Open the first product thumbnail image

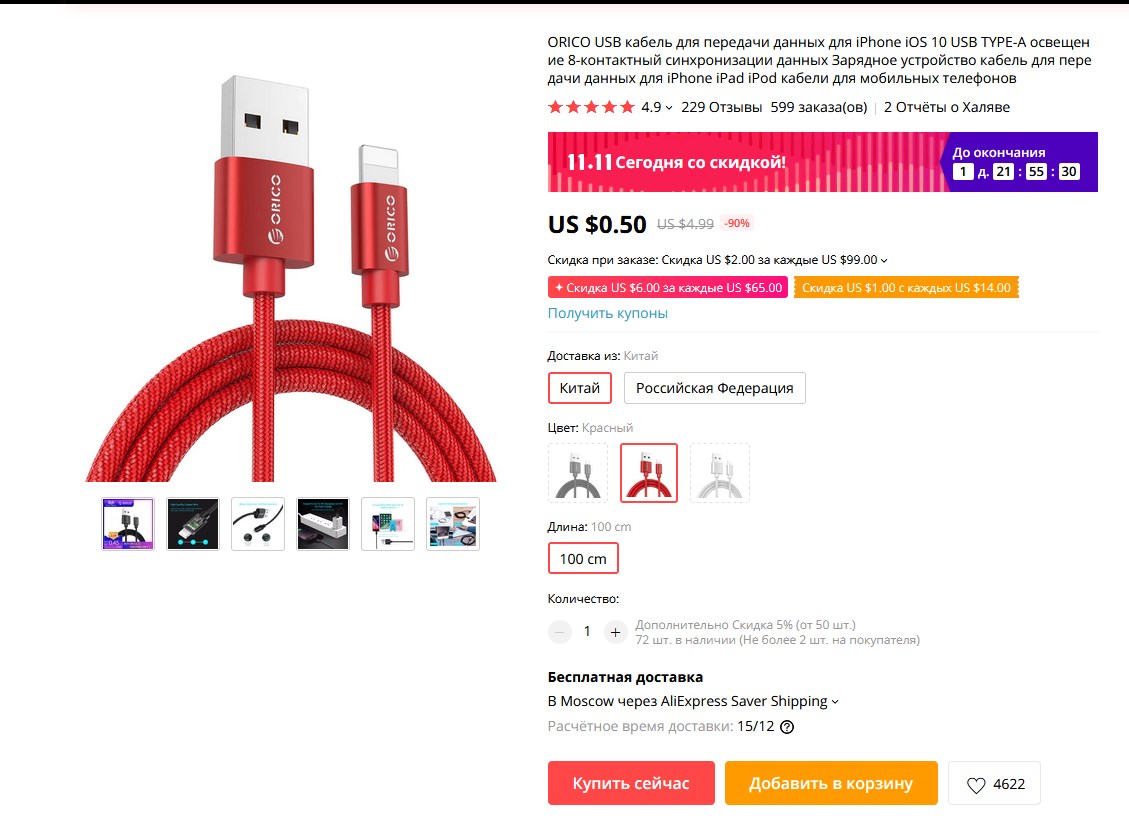(x=128, y=524)
